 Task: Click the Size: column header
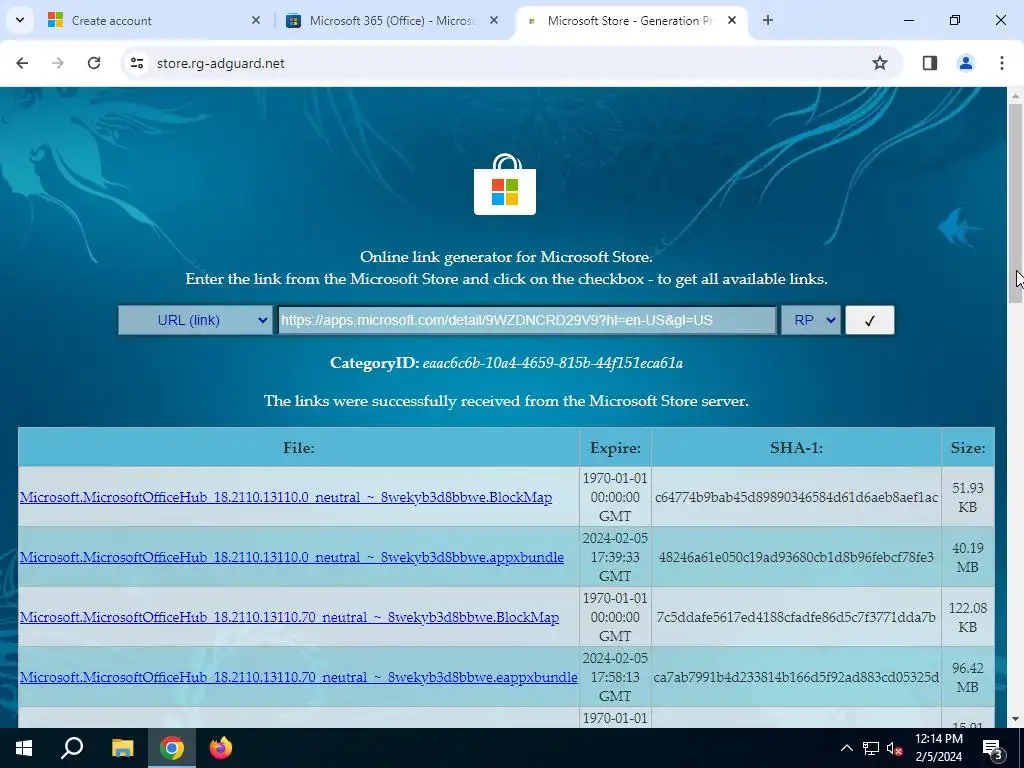click(x=968, y=447)
